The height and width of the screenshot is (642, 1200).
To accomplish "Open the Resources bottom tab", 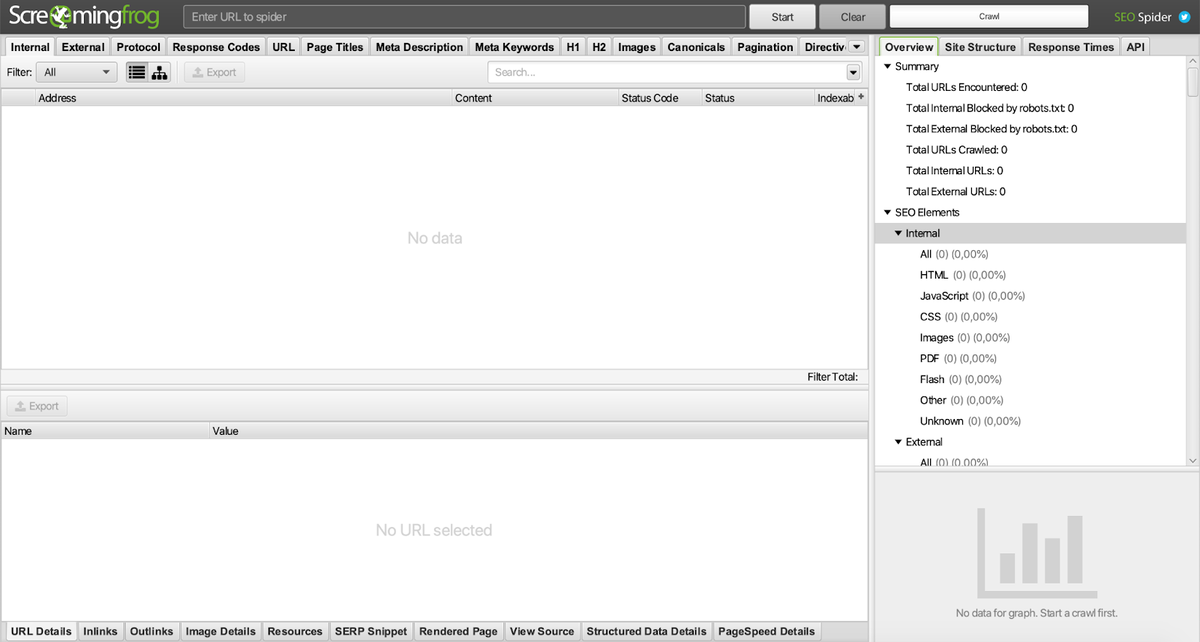I will point(295,631).
